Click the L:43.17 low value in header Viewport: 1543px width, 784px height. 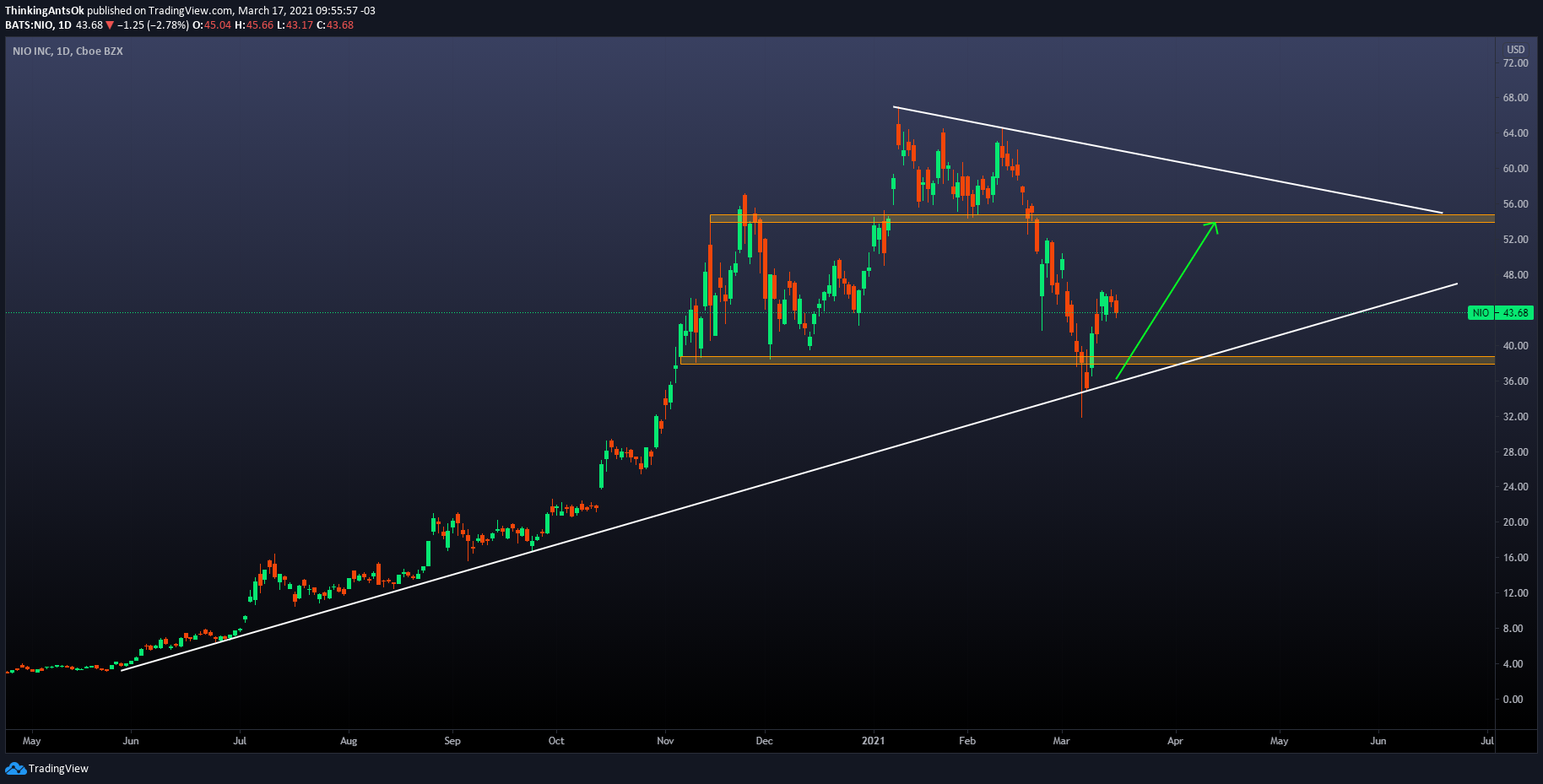click(295, 25)
